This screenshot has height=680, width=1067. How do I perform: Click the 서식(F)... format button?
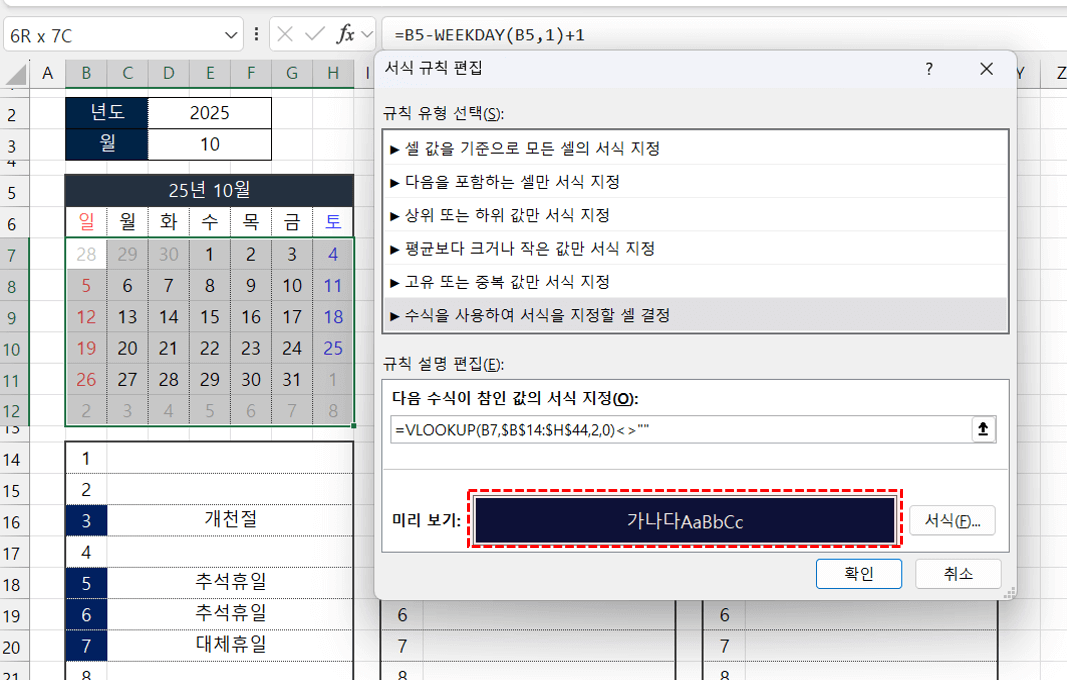(952, 521)
